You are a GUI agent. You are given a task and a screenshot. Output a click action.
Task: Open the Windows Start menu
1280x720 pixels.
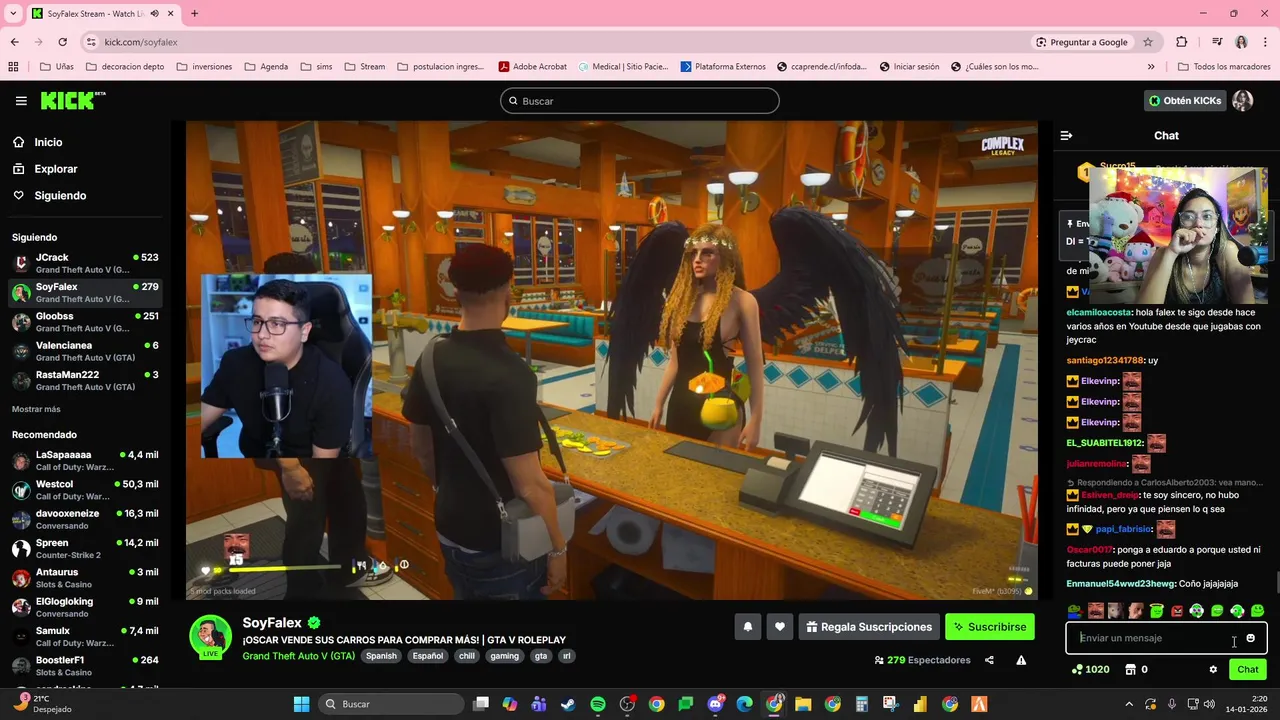pyautogui.click(x=301, y=704)
